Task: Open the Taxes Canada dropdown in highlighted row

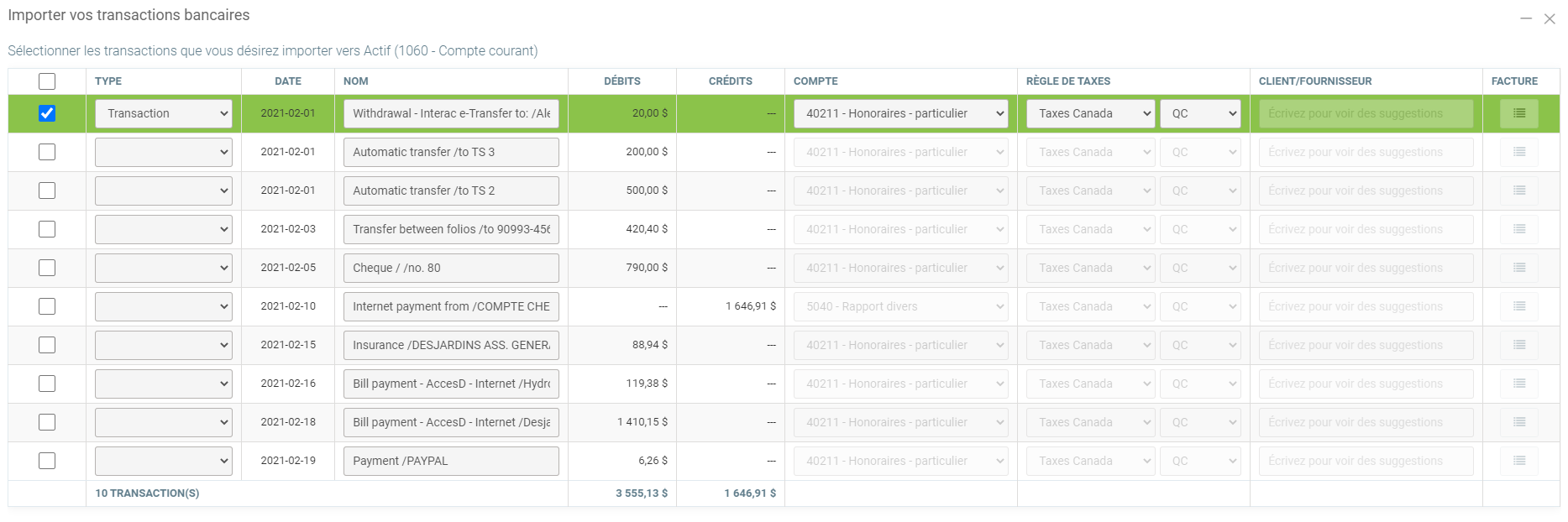Action: [x=1090, y=113]
